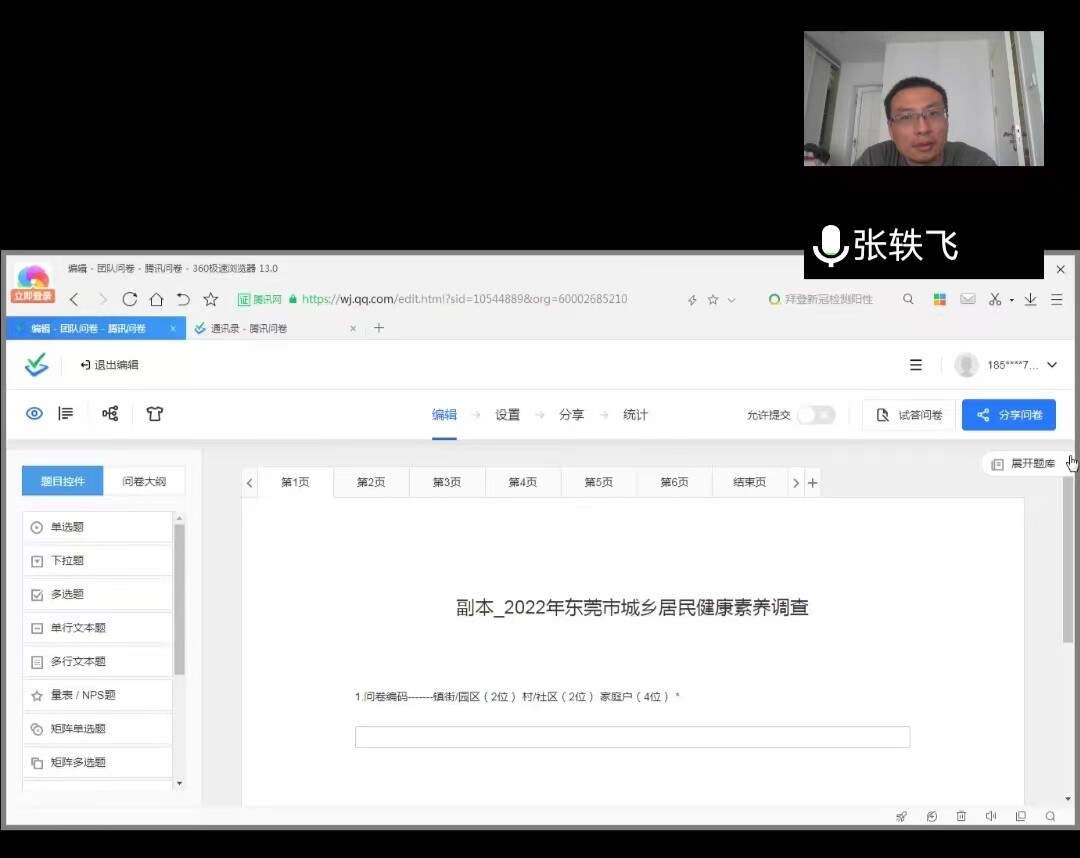Add the 单选题 question control
The height and width of the screenshot is (858, 1080).
[x=97, y=527]
